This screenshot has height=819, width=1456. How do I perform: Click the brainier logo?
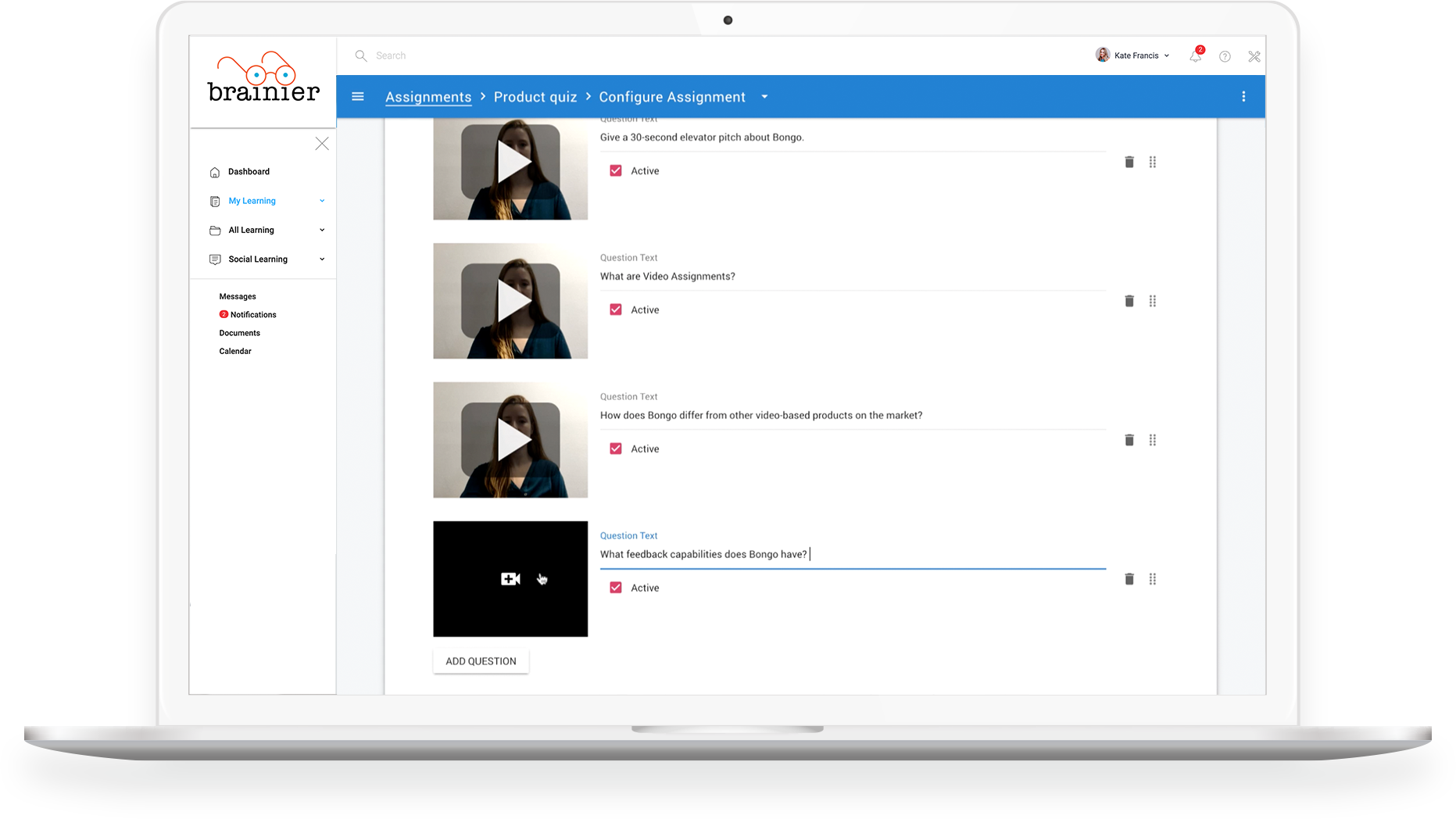click(x=263, y=77)
